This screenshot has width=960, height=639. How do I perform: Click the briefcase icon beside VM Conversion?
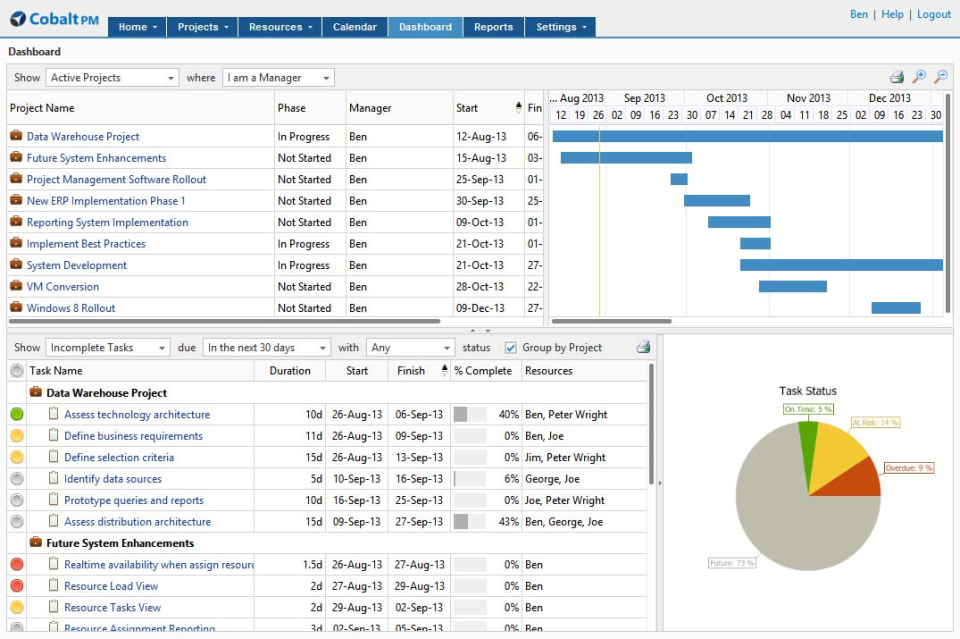coord(16,287)
